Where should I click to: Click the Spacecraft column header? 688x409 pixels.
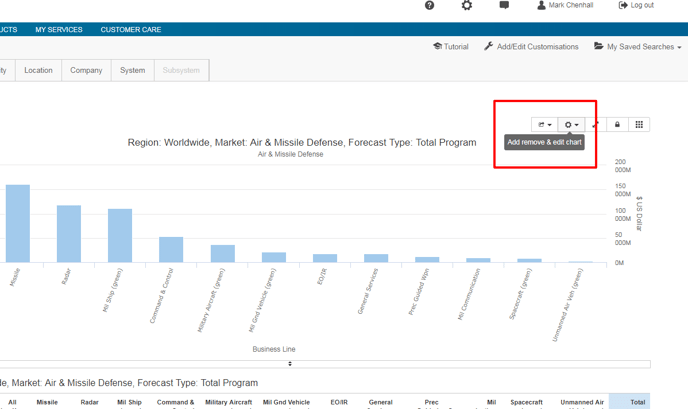pos(527,402)
